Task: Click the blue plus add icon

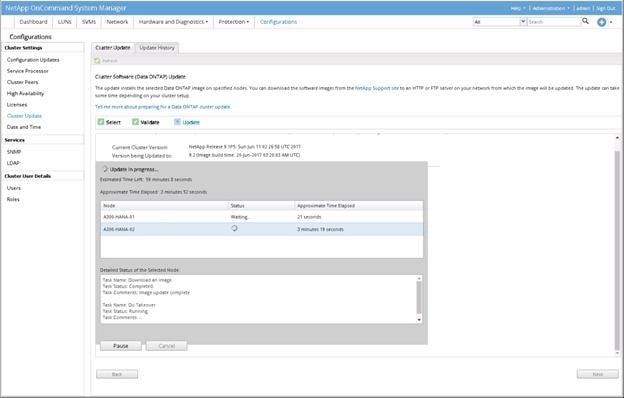Action: 602,22
